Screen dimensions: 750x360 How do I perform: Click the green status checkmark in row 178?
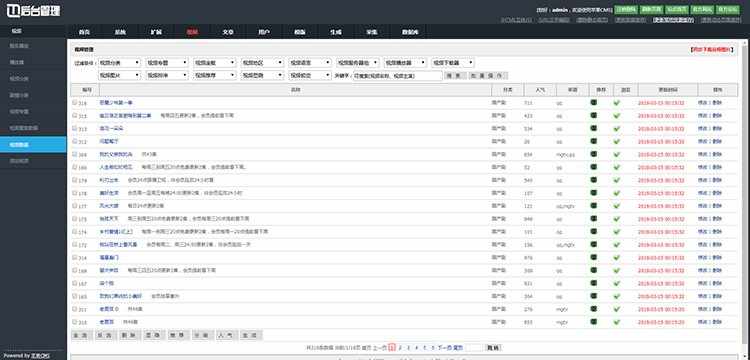coord(617,193)
